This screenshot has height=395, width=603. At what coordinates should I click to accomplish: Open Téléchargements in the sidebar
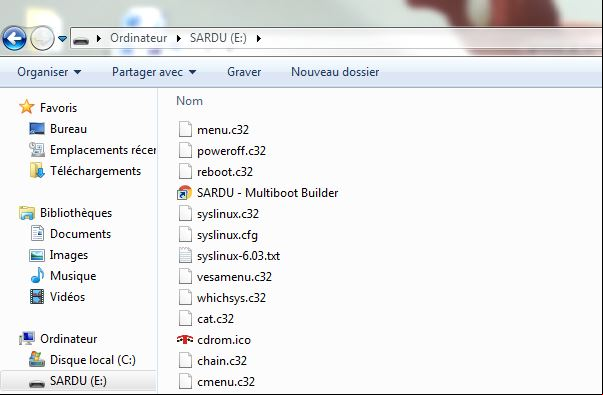pos(95,171)
